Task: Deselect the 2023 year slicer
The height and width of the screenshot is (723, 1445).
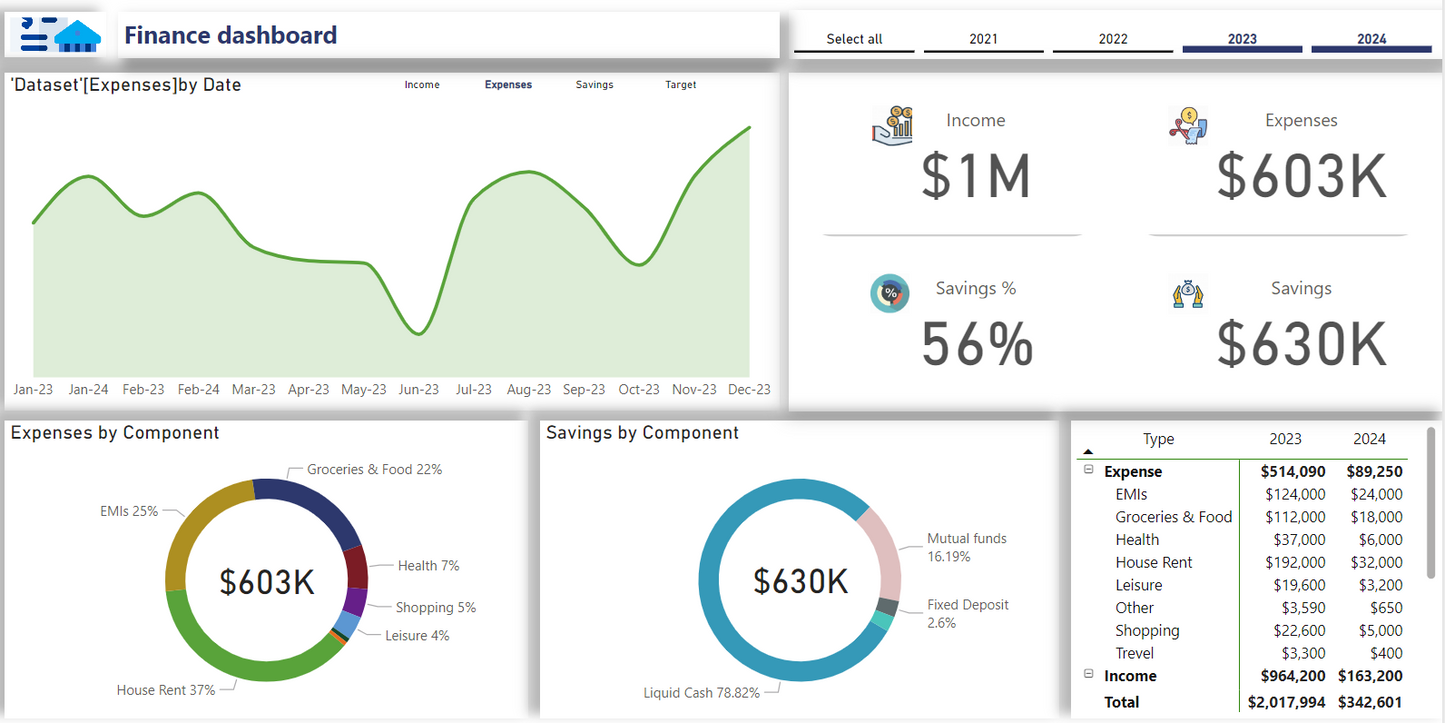Action: pyautogui.click(x=1242, y=39)
